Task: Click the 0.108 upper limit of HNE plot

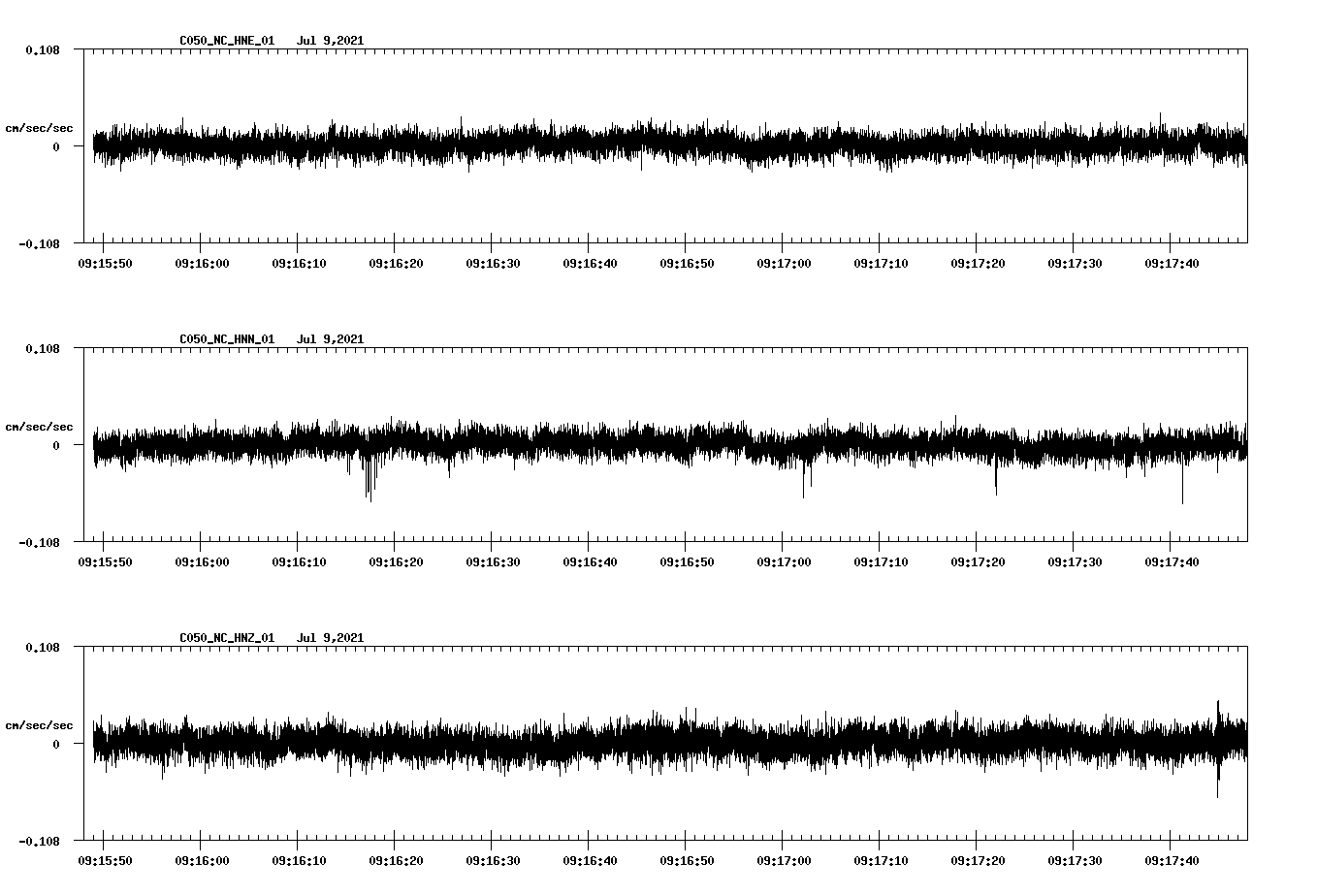Action: pyautogui.click(x=43, y=49)
